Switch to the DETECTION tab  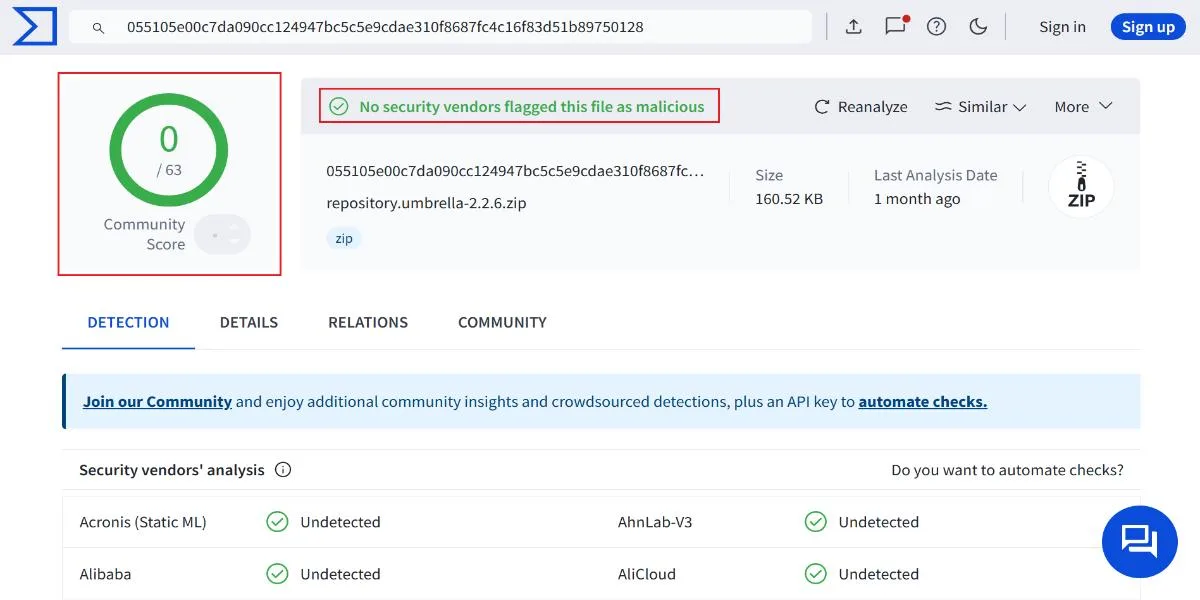click(x=128, y=322)
